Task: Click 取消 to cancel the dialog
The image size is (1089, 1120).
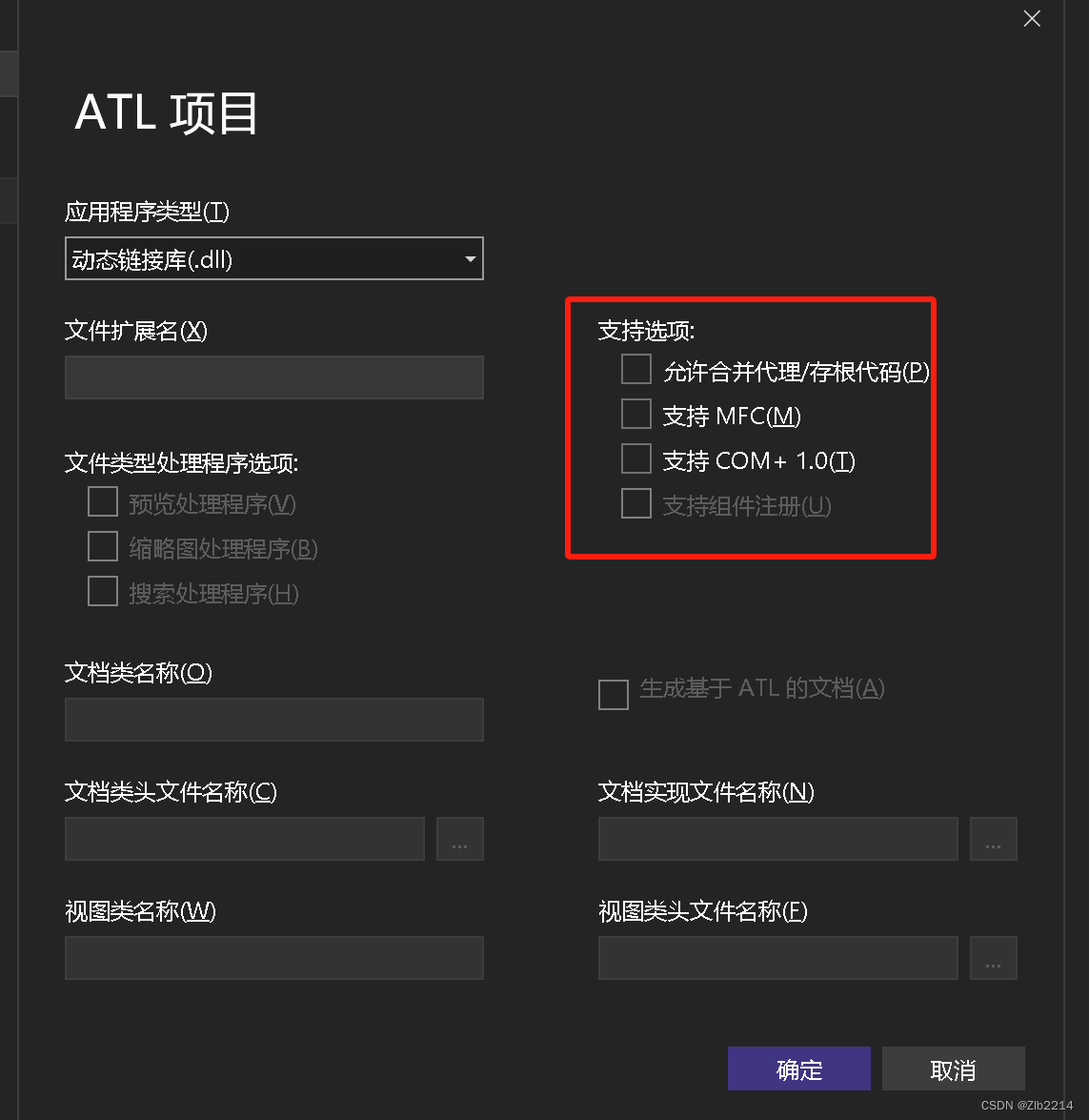Action: pos(953,1069)
